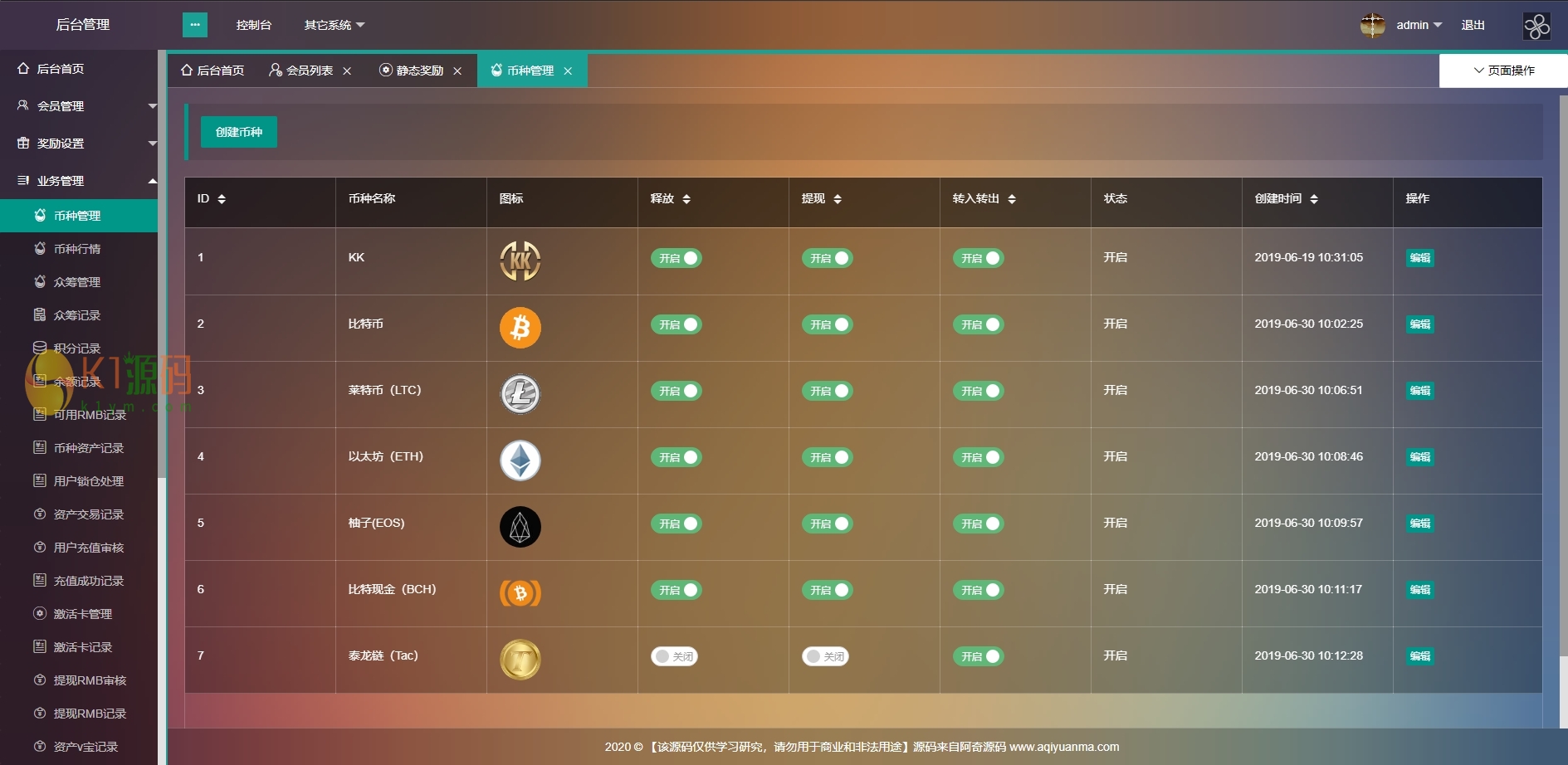Toggle 释放 switch for 以太坊 (ETH)
1568x765 pixels.
(677, 457)
